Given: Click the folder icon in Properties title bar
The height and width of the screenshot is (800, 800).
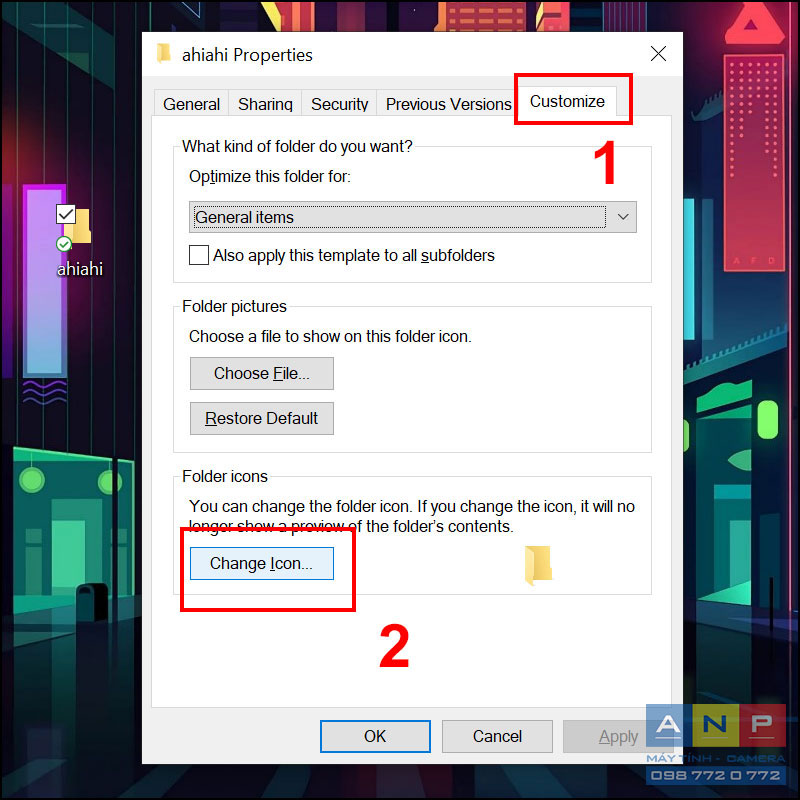Looking at the screenshot, I should pos(163,53).
